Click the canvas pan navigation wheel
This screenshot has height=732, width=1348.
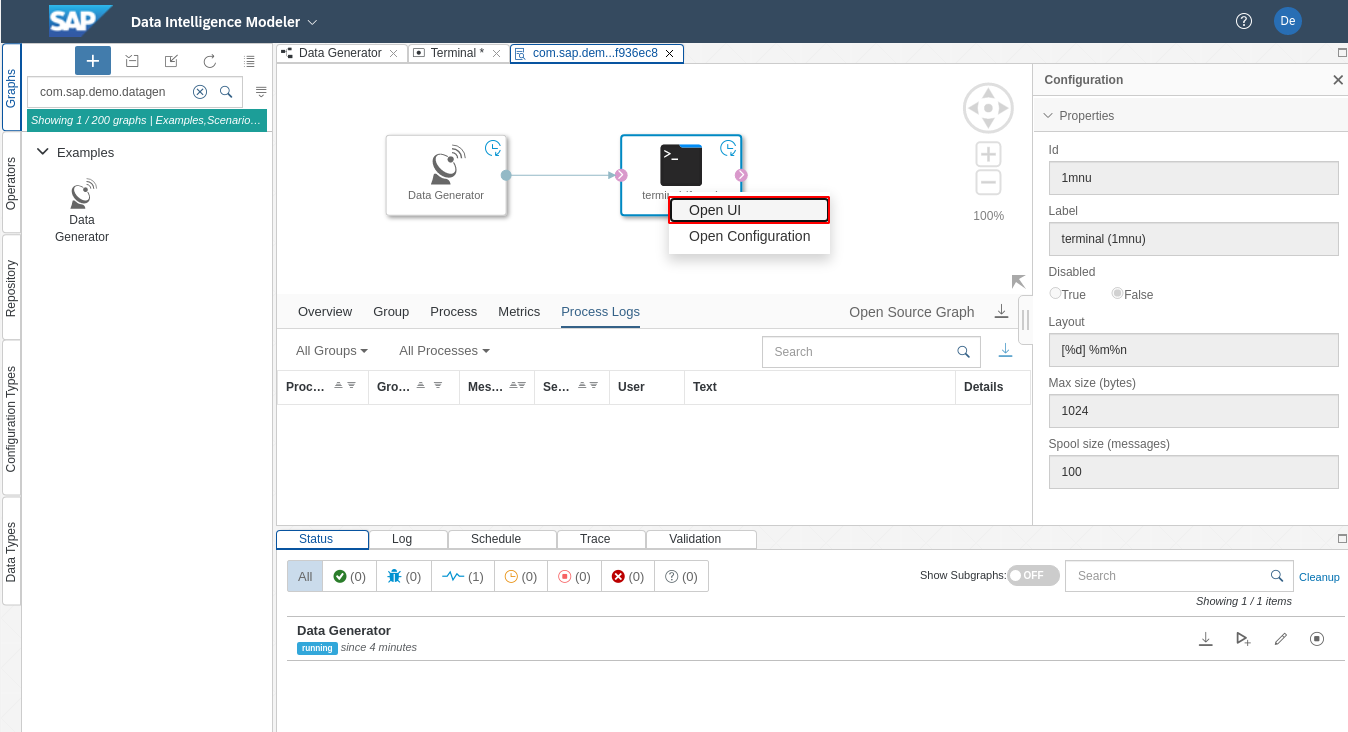pos(988,108)
